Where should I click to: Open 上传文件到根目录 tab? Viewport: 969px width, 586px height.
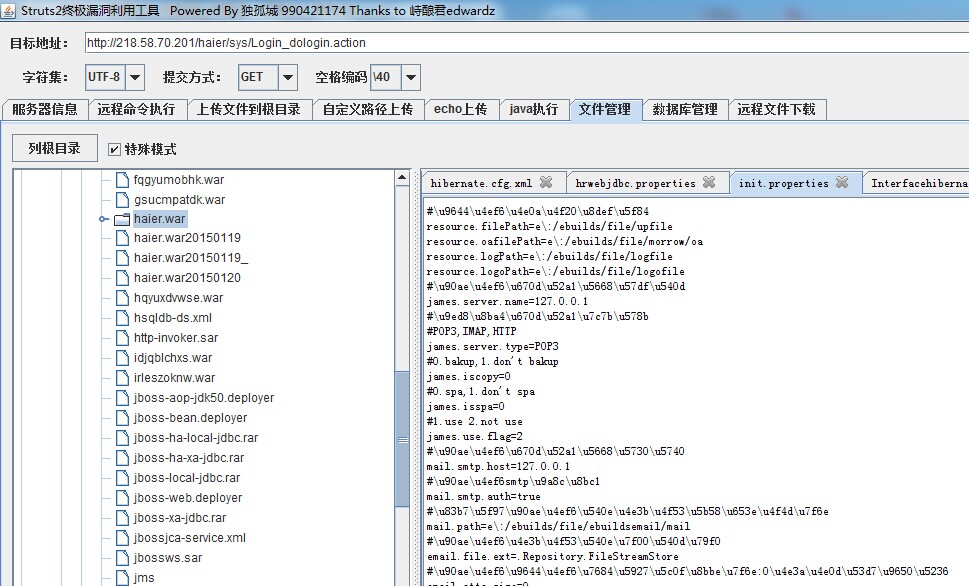coord(248,109)
